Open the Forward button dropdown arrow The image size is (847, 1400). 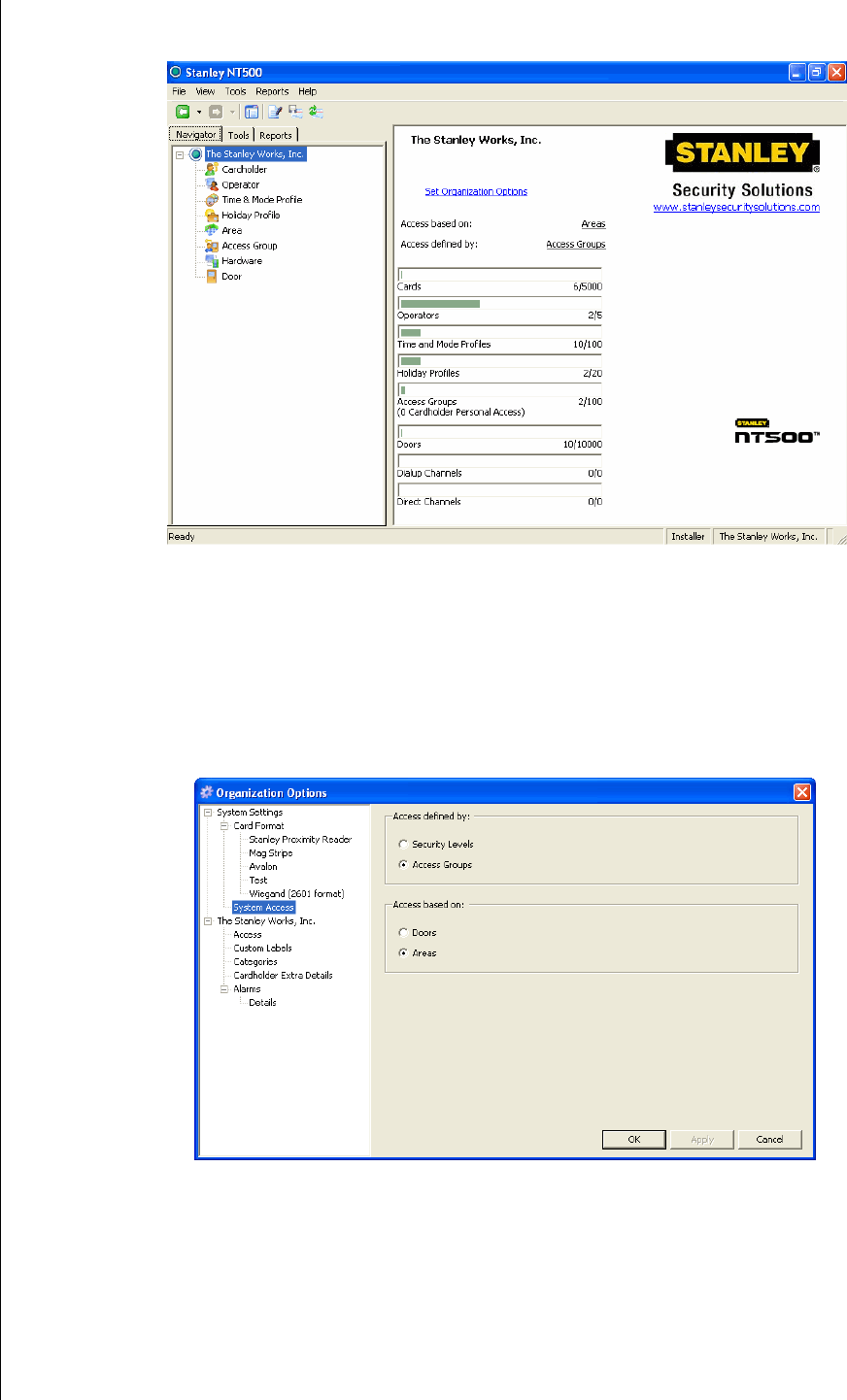click(233, 112)
